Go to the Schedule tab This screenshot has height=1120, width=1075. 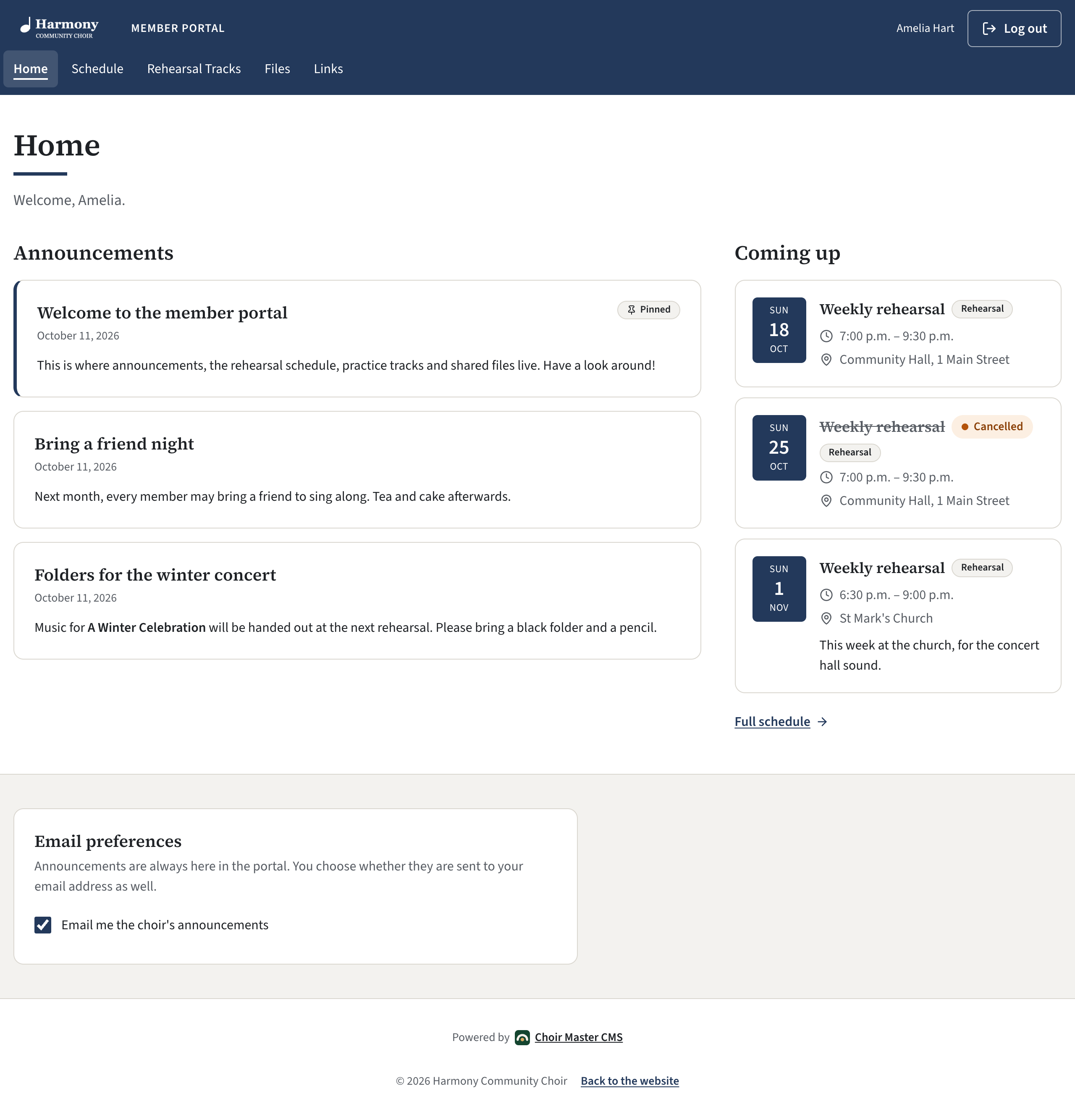[97, 68]
